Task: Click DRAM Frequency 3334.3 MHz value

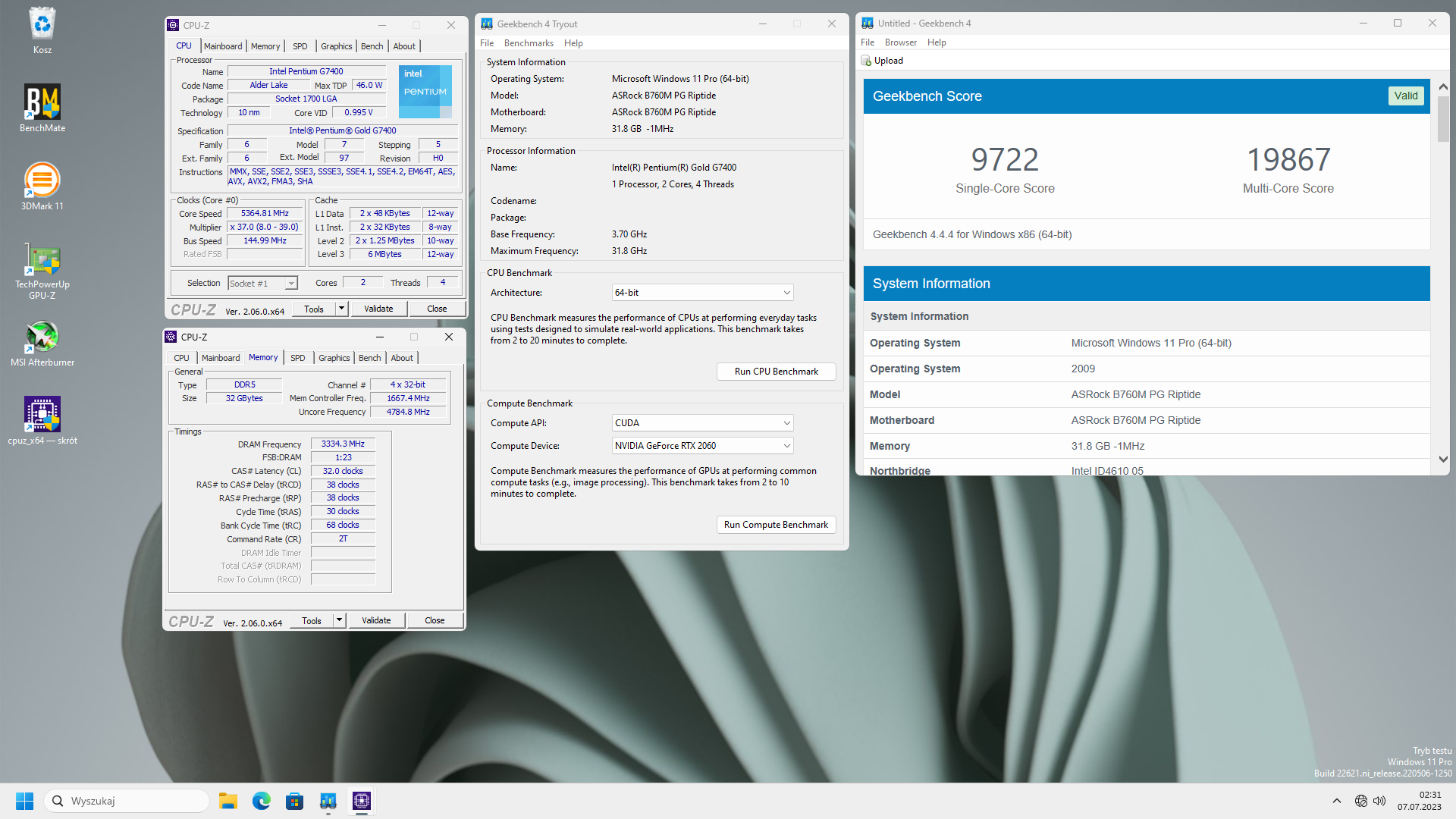Action: (x=343, y=444)
